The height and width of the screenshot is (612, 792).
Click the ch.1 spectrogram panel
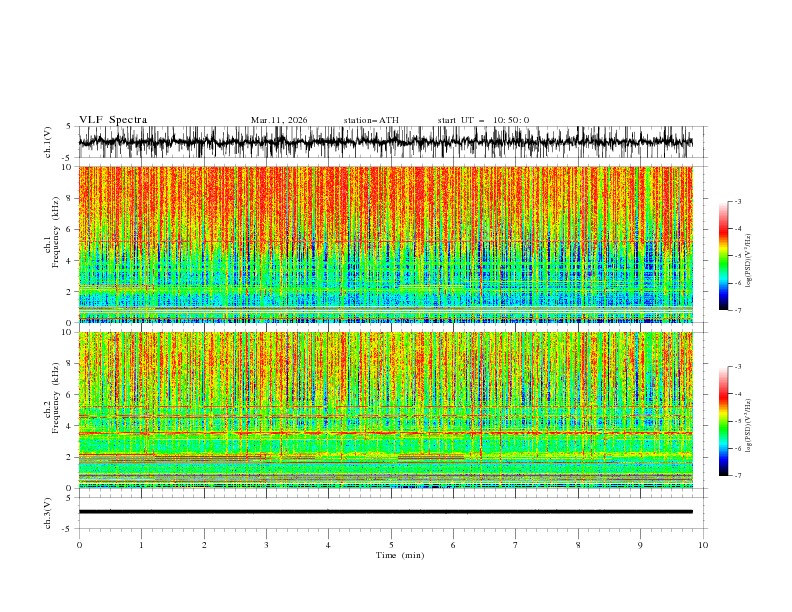coord(385,244)
